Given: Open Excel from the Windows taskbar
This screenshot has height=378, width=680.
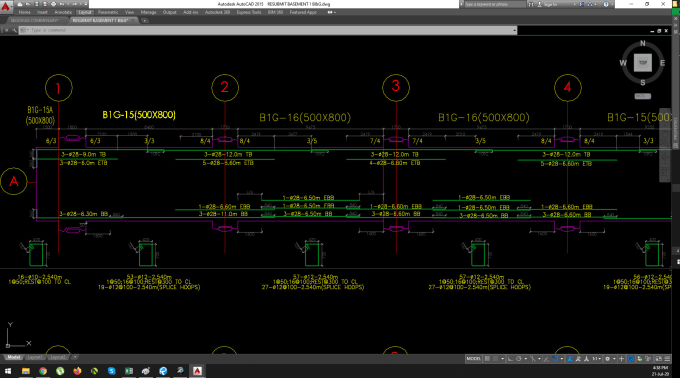Looking at the screenshot, I should (129, 371).
